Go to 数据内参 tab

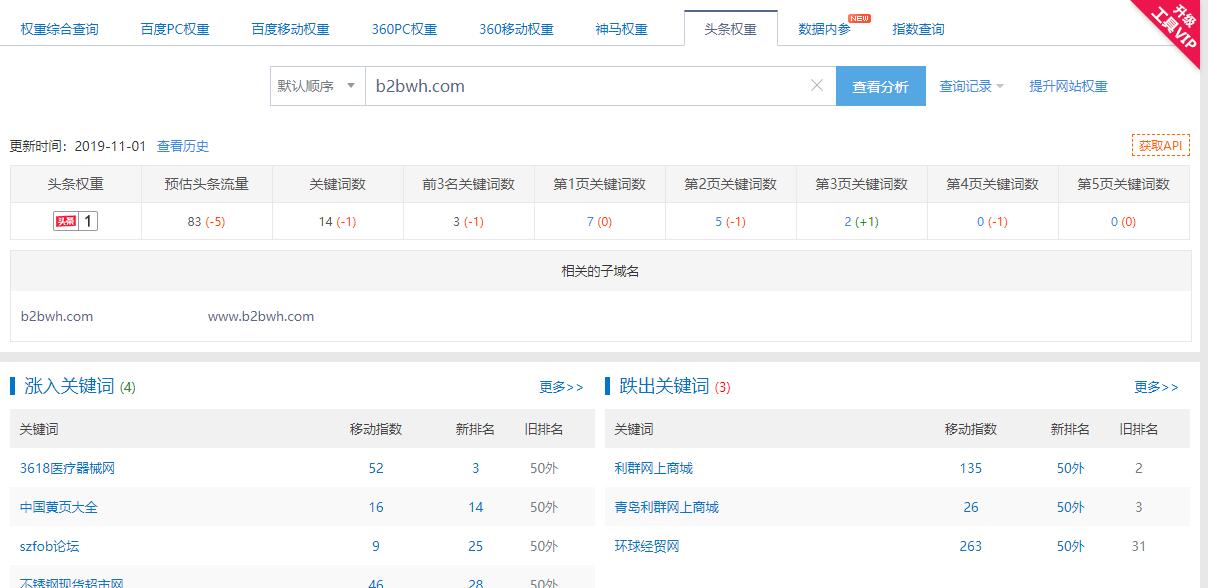pos(825,29)
